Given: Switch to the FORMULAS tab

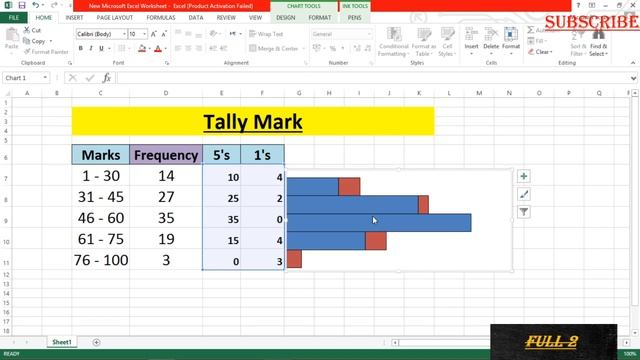Looking at the screenshot, I should point(161,18).
